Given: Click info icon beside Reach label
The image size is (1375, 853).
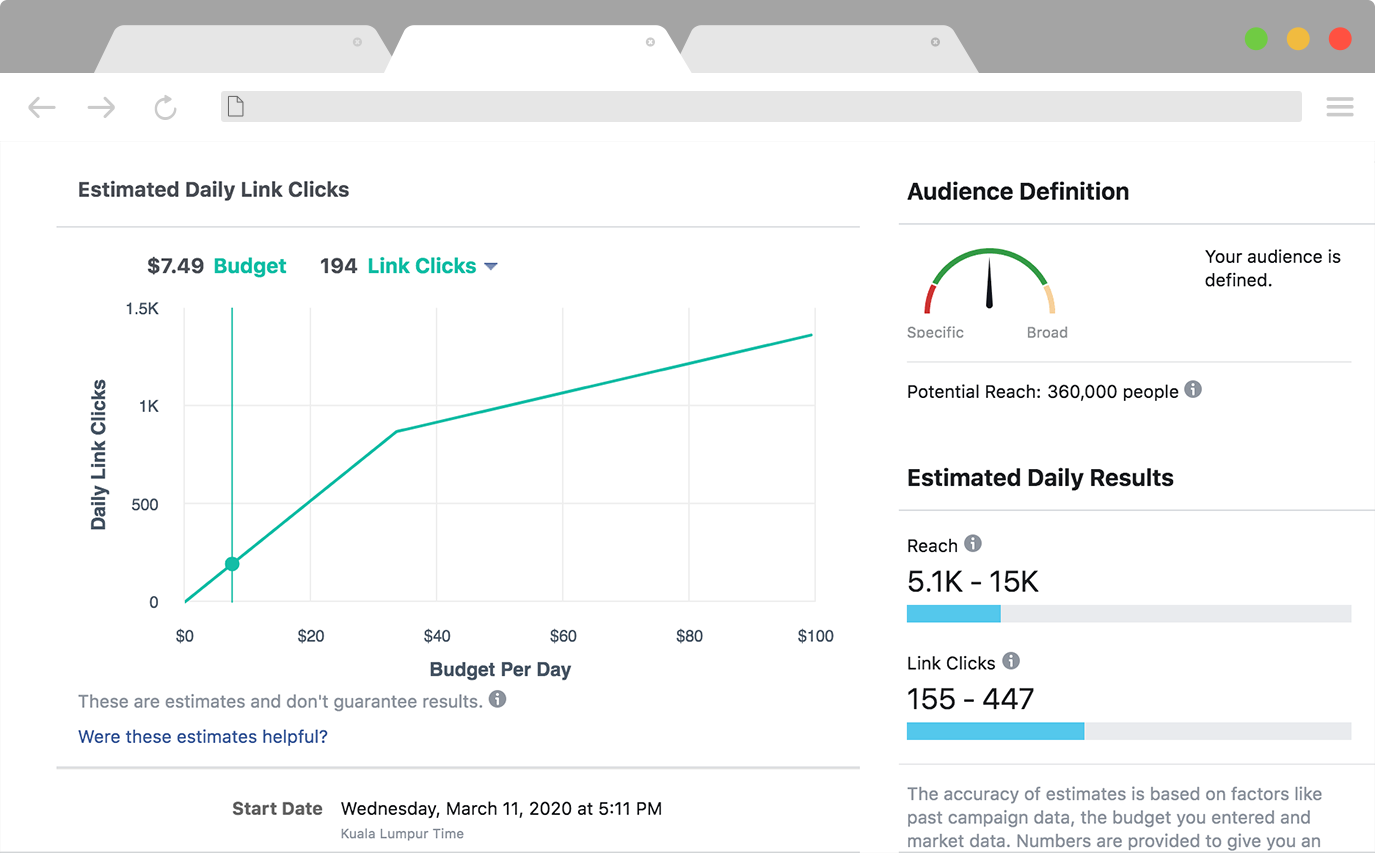Looking at the screenshot, I should 973,544.
